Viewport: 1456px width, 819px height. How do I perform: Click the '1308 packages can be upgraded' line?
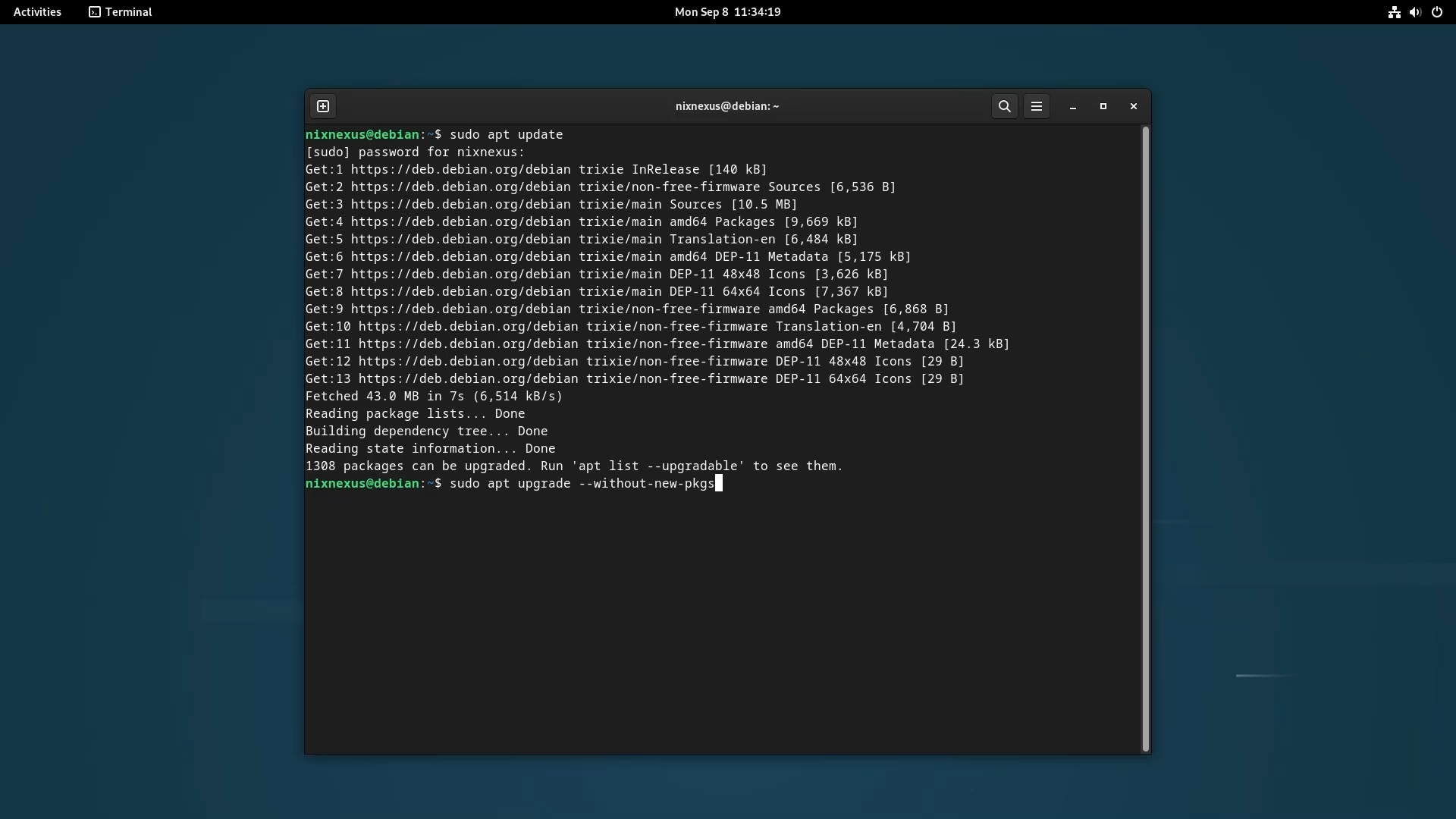tap(573, 466)
